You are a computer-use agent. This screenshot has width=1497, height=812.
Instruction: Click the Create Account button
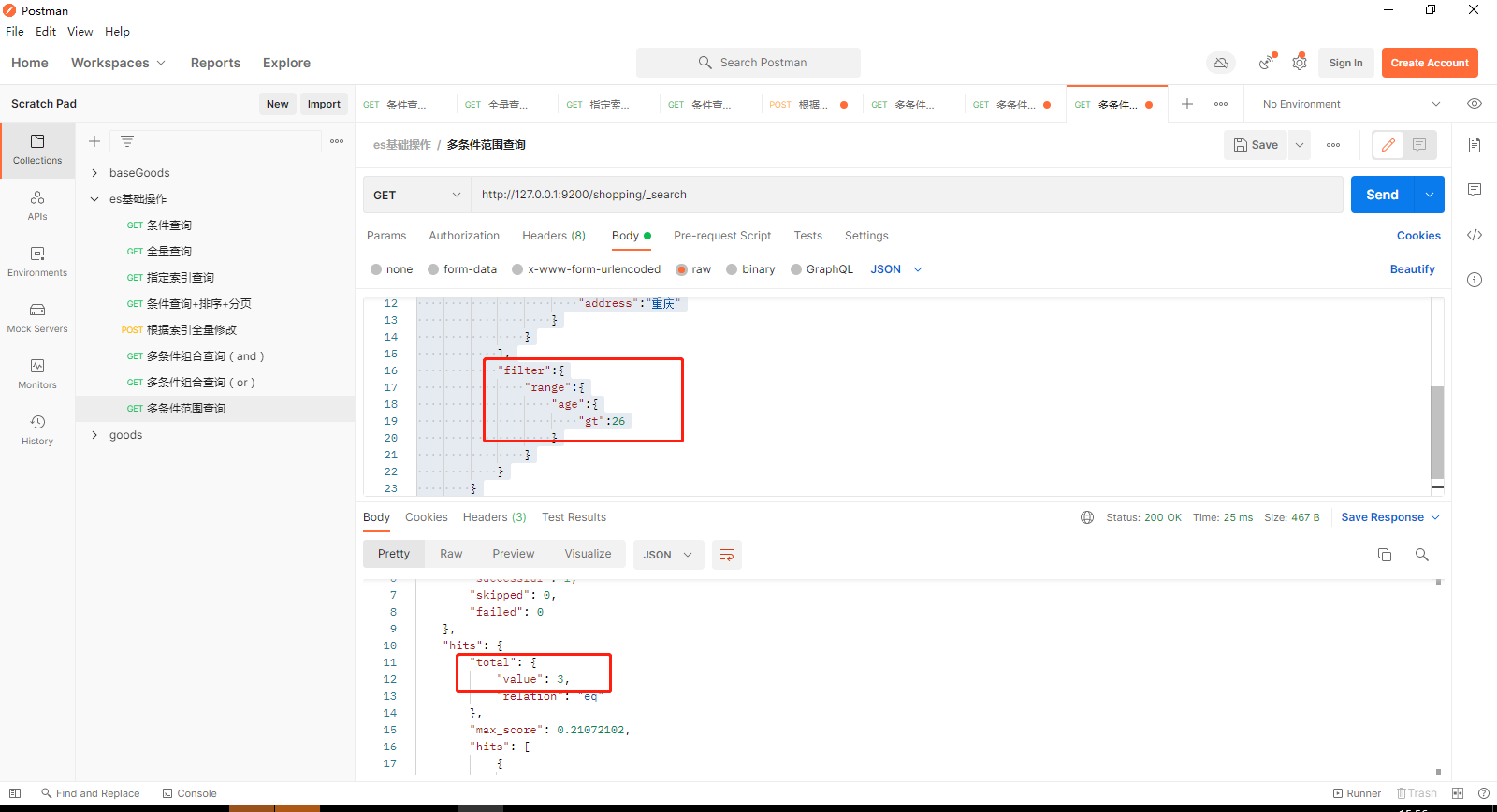pyautogui.click(x=1430, y=63)
